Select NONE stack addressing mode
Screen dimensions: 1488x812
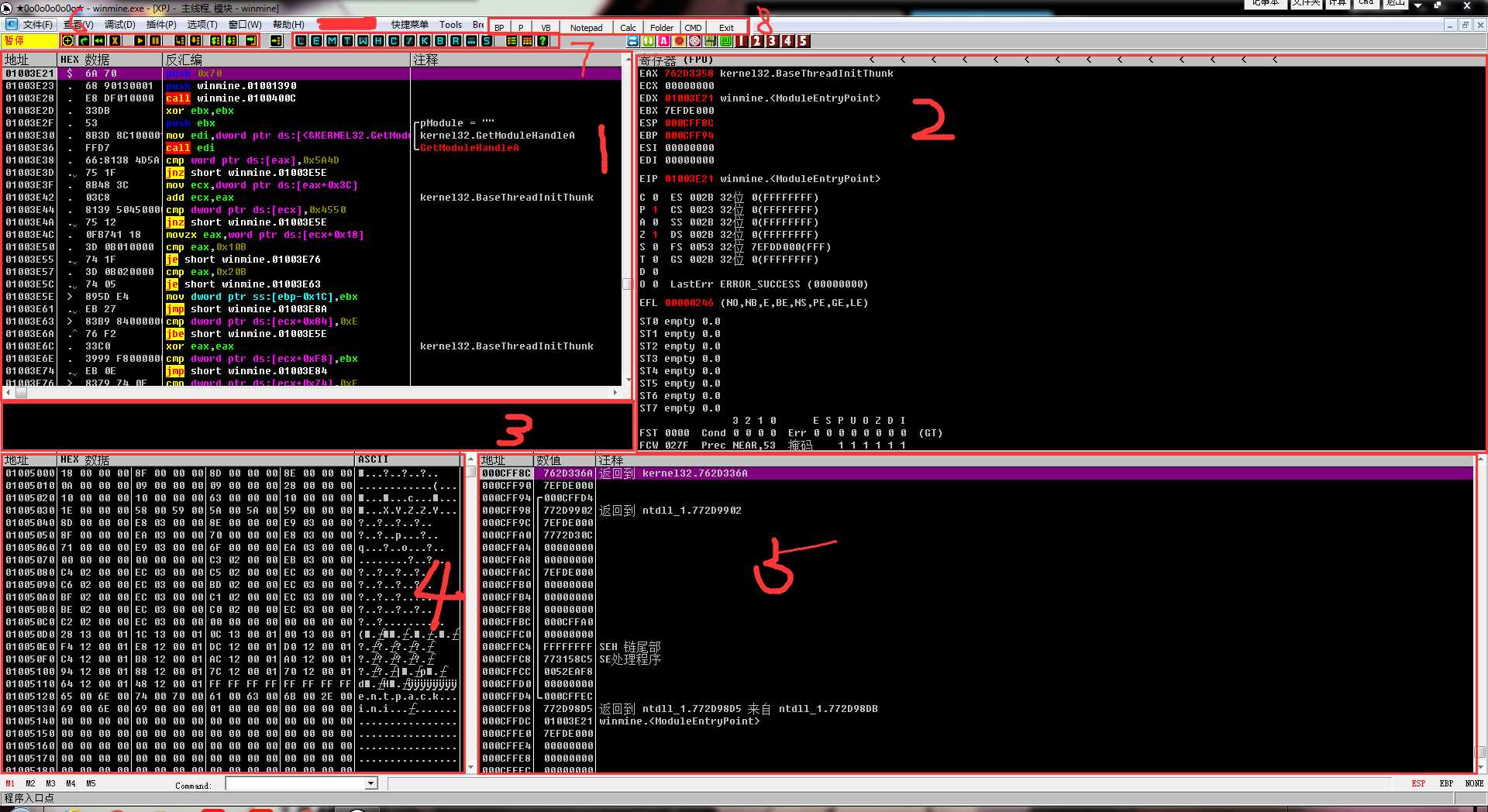click(1474, 783)
